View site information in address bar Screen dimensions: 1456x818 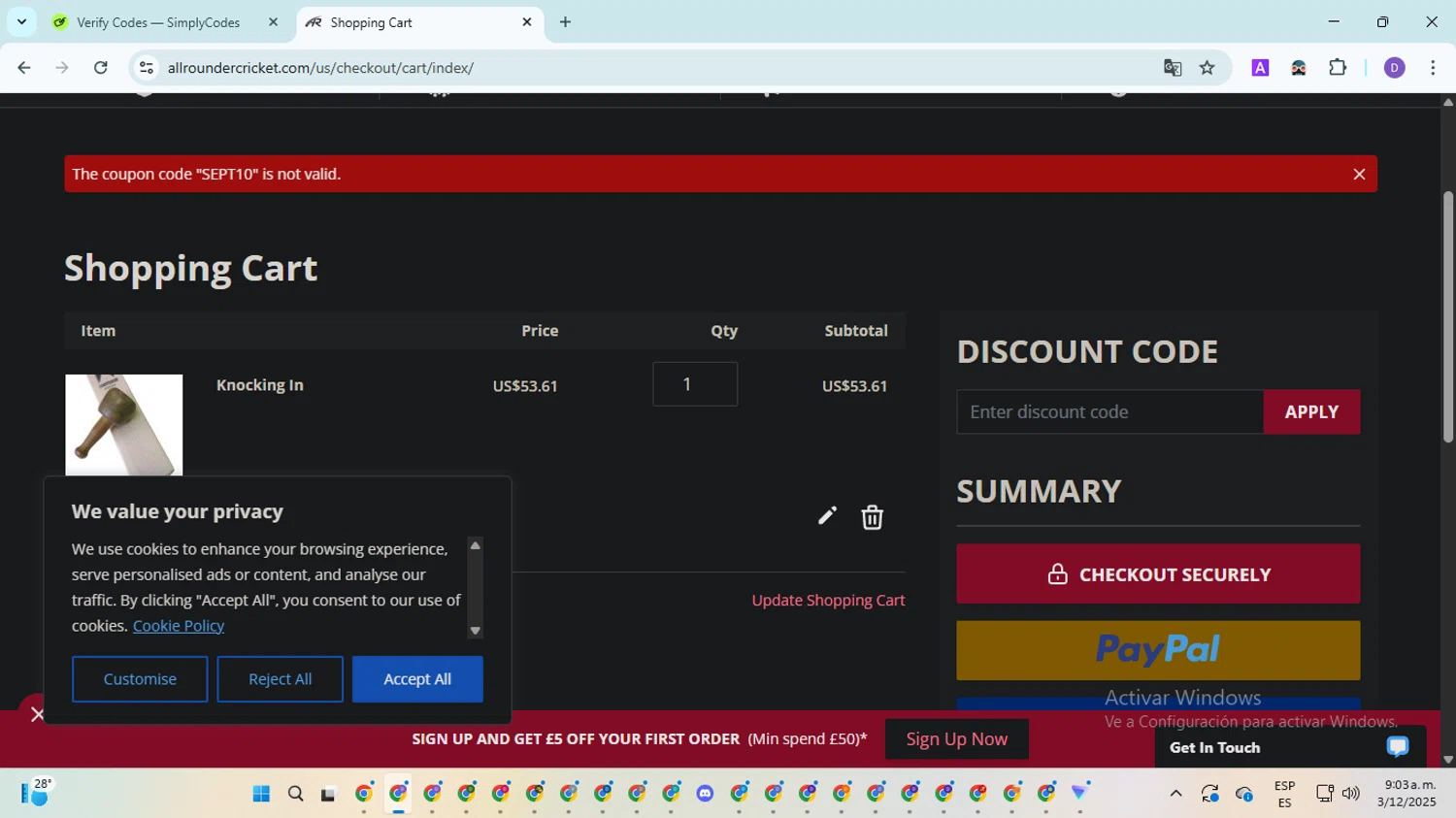(147, 68)
